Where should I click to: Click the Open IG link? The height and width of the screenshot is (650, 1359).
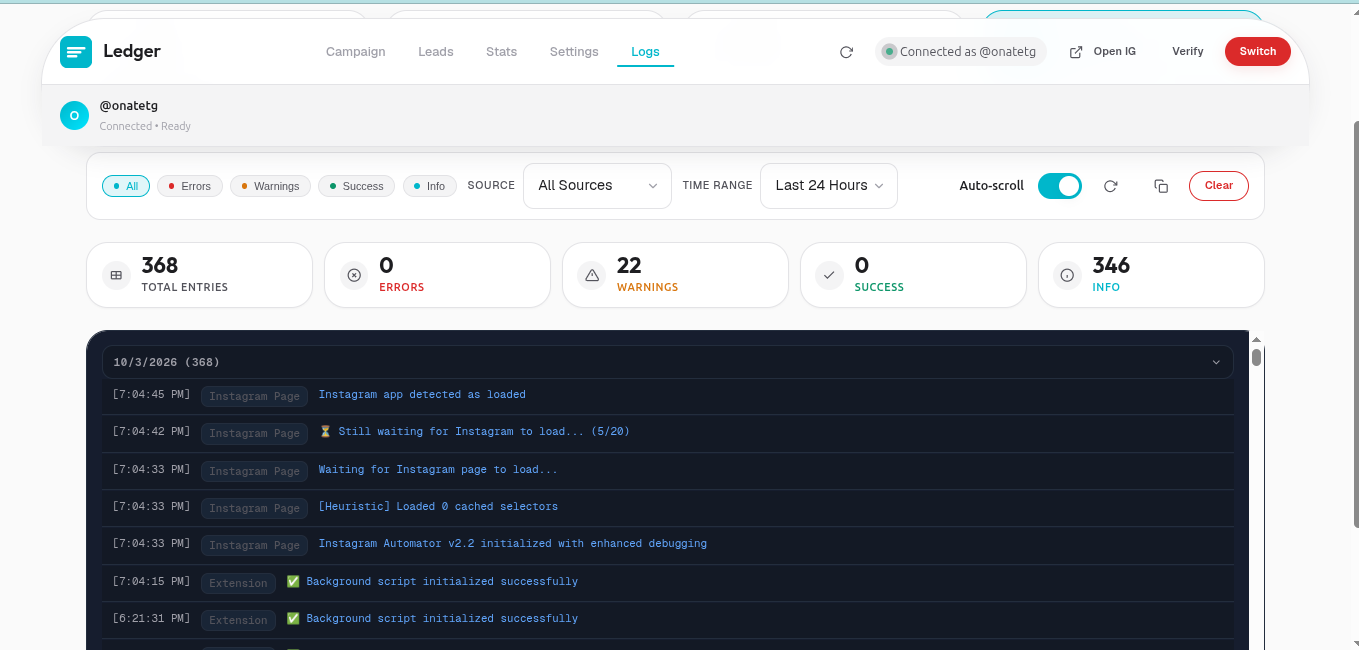[x=1103, y=52]
